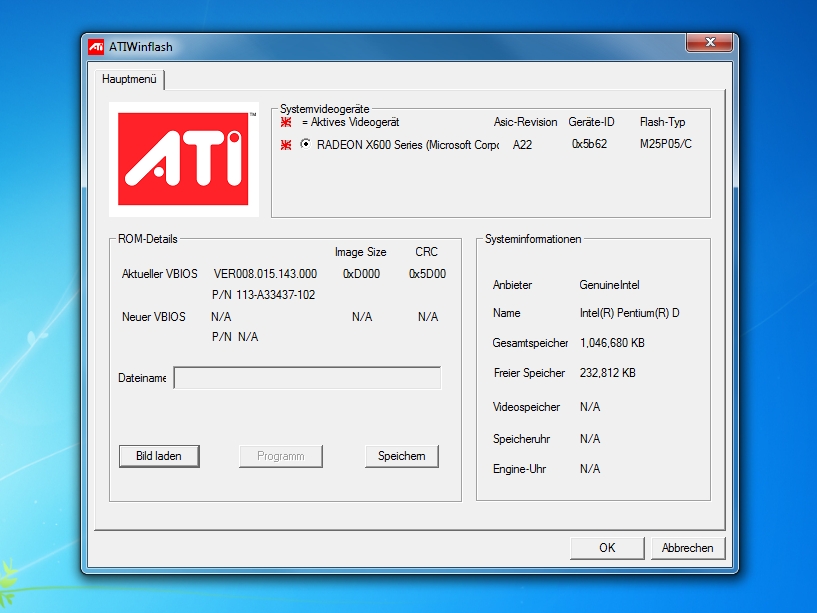The height and width of the screenshot is (613, 817).
Task: Click the CRC value 0x5D00
Action: [x=427, y=274]
